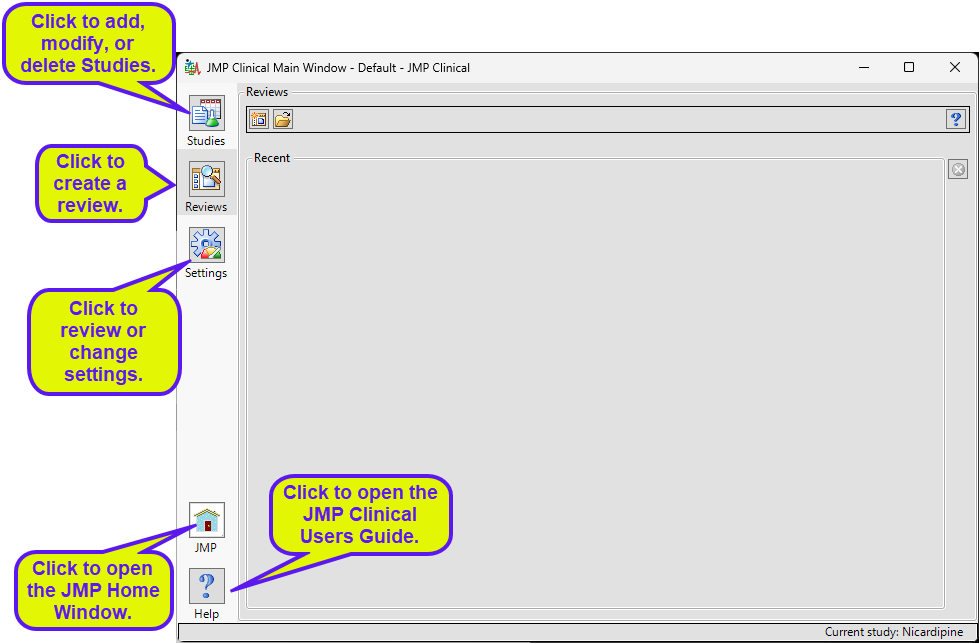Click the Reviews help question icon
This screenshot has height=643, width=979.
coord(956,119)
